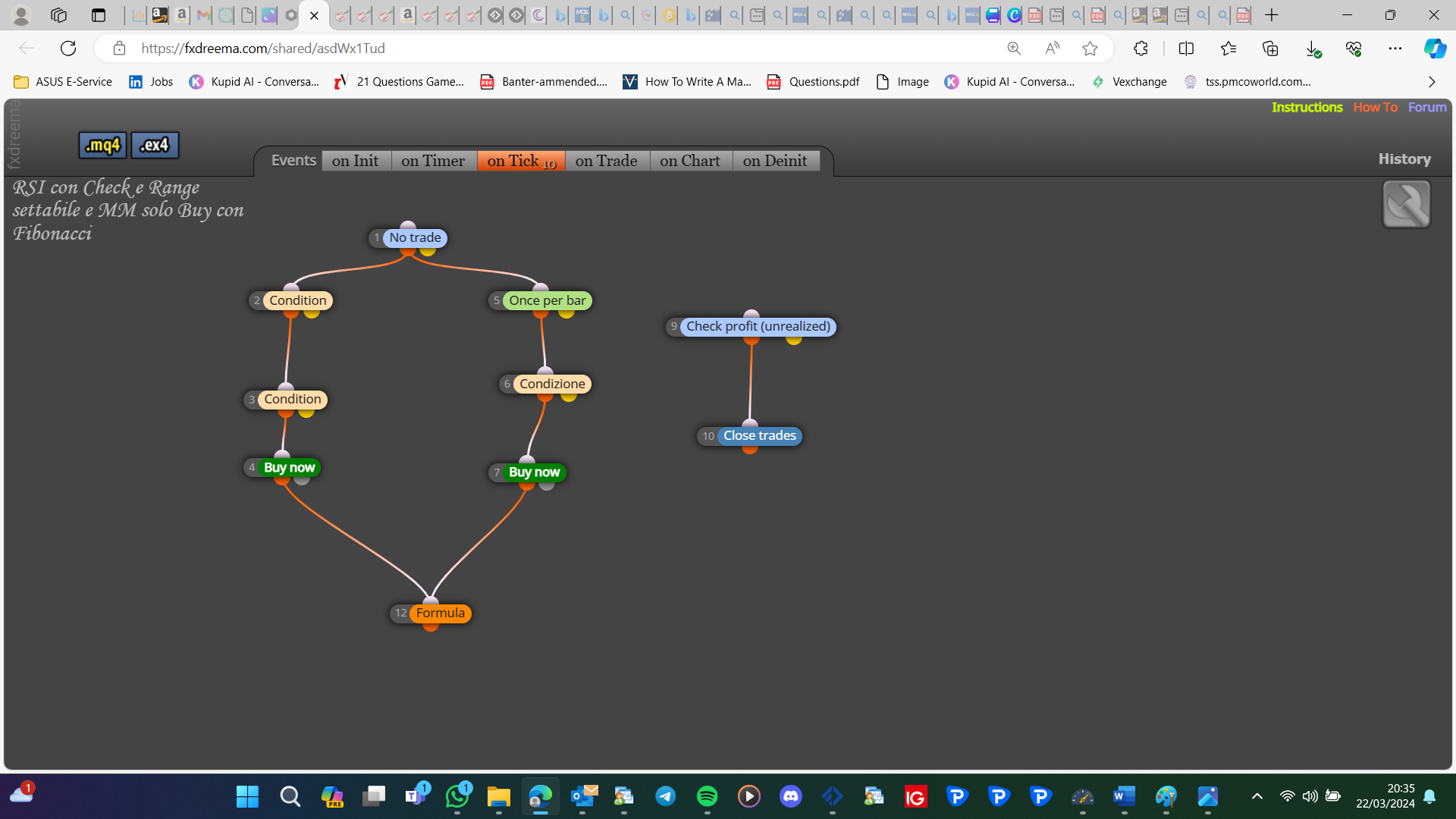The height and width of the screenshot is (819, 1456).
Task: Open Copilot sidebar
Action: click(1434, 49)
